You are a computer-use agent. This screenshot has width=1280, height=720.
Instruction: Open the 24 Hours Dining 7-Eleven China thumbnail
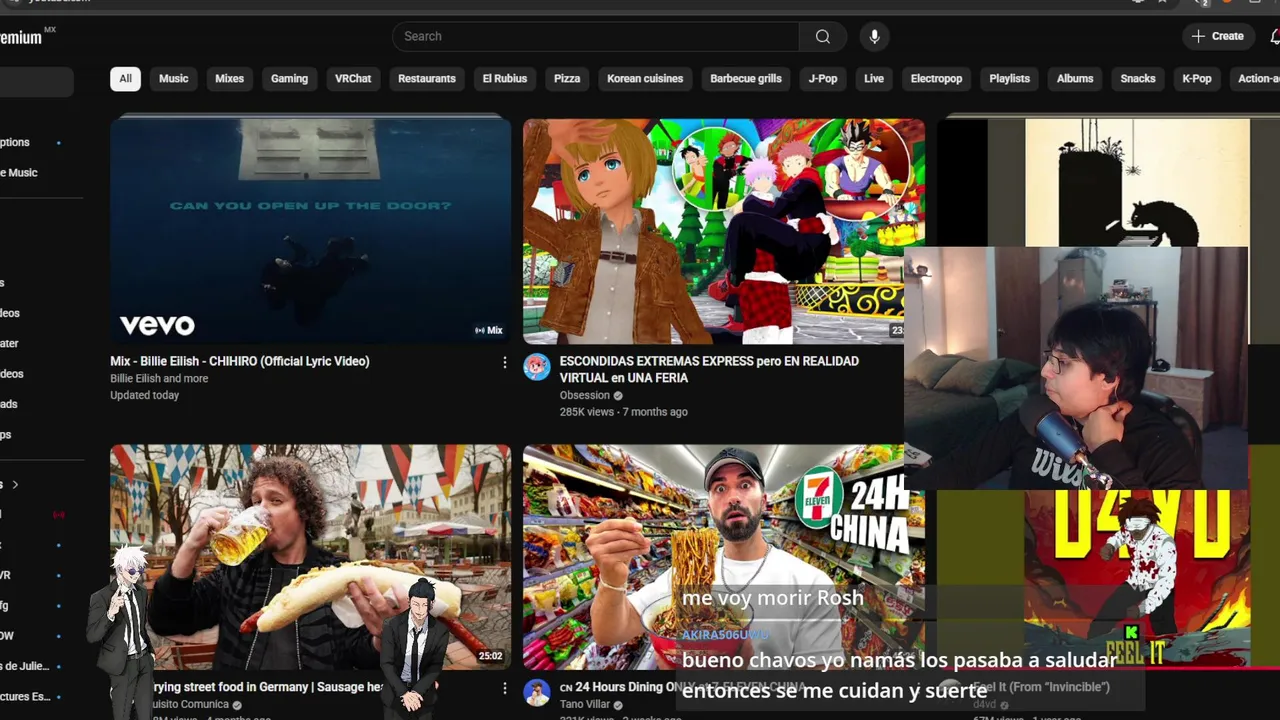pos(723,557)
